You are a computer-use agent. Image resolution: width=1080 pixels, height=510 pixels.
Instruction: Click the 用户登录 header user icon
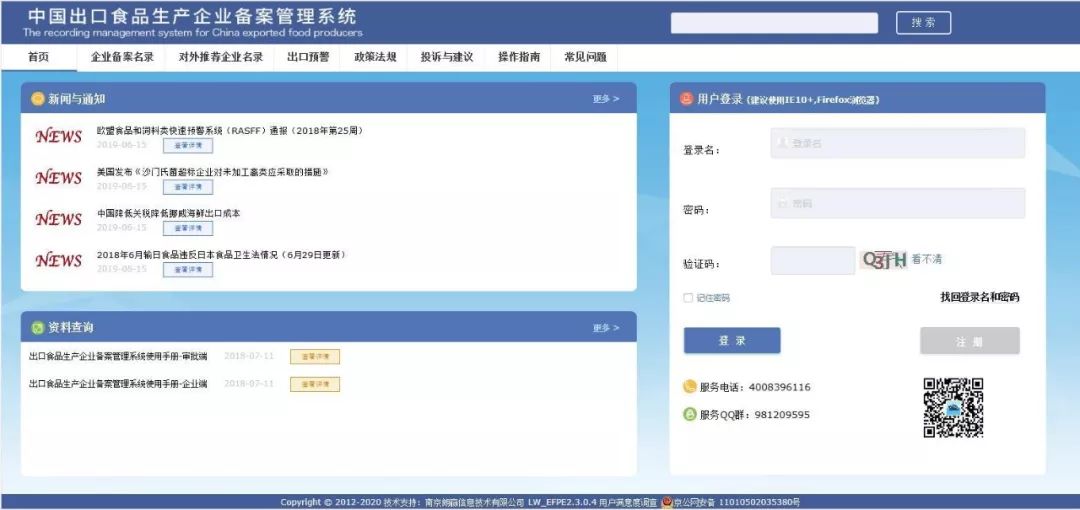click(x=686, y=99)
